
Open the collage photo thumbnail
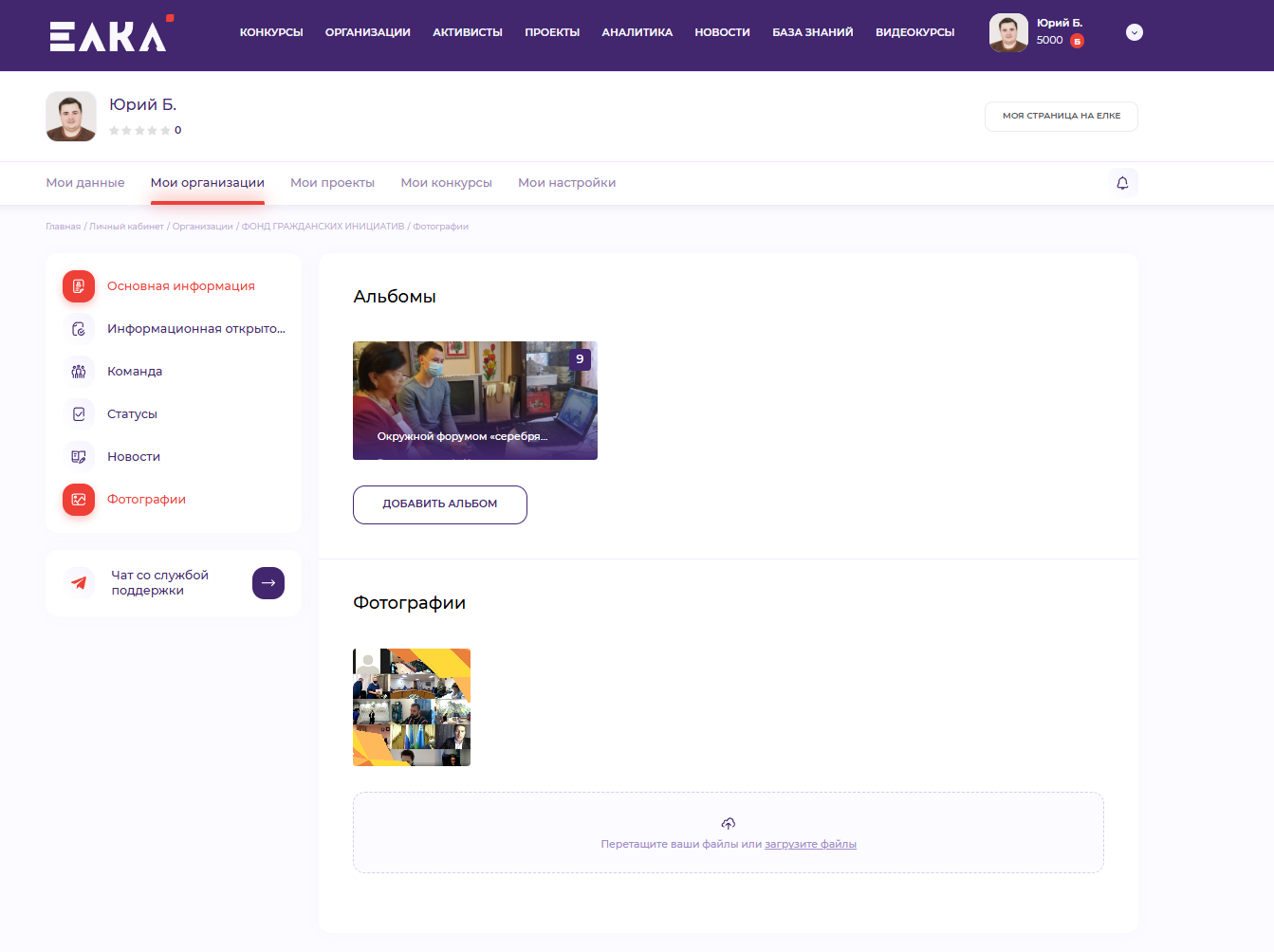click(412, 707)
